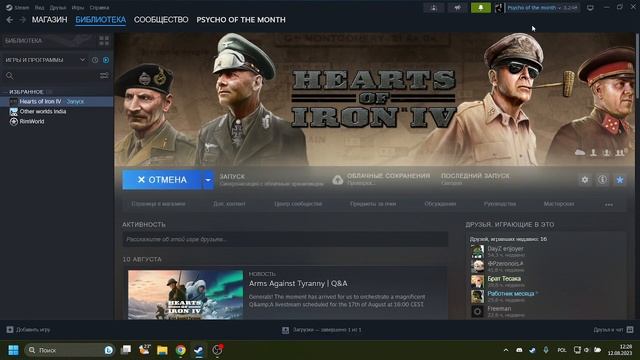
Task: Open advanced filter settings in the sidebar
Action: coord(104,76)
